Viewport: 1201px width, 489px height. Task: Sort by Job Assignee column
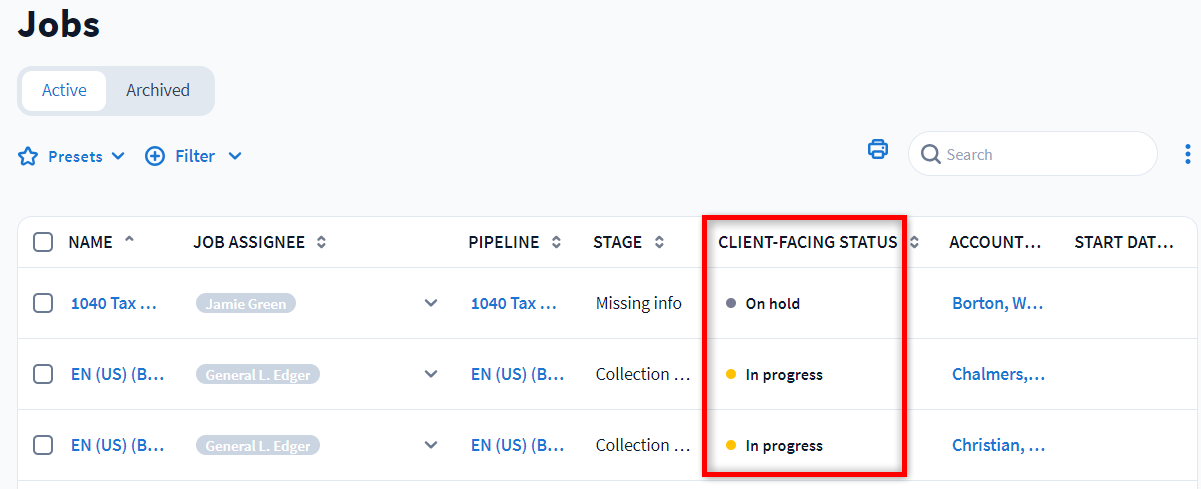tap(321, 242)
